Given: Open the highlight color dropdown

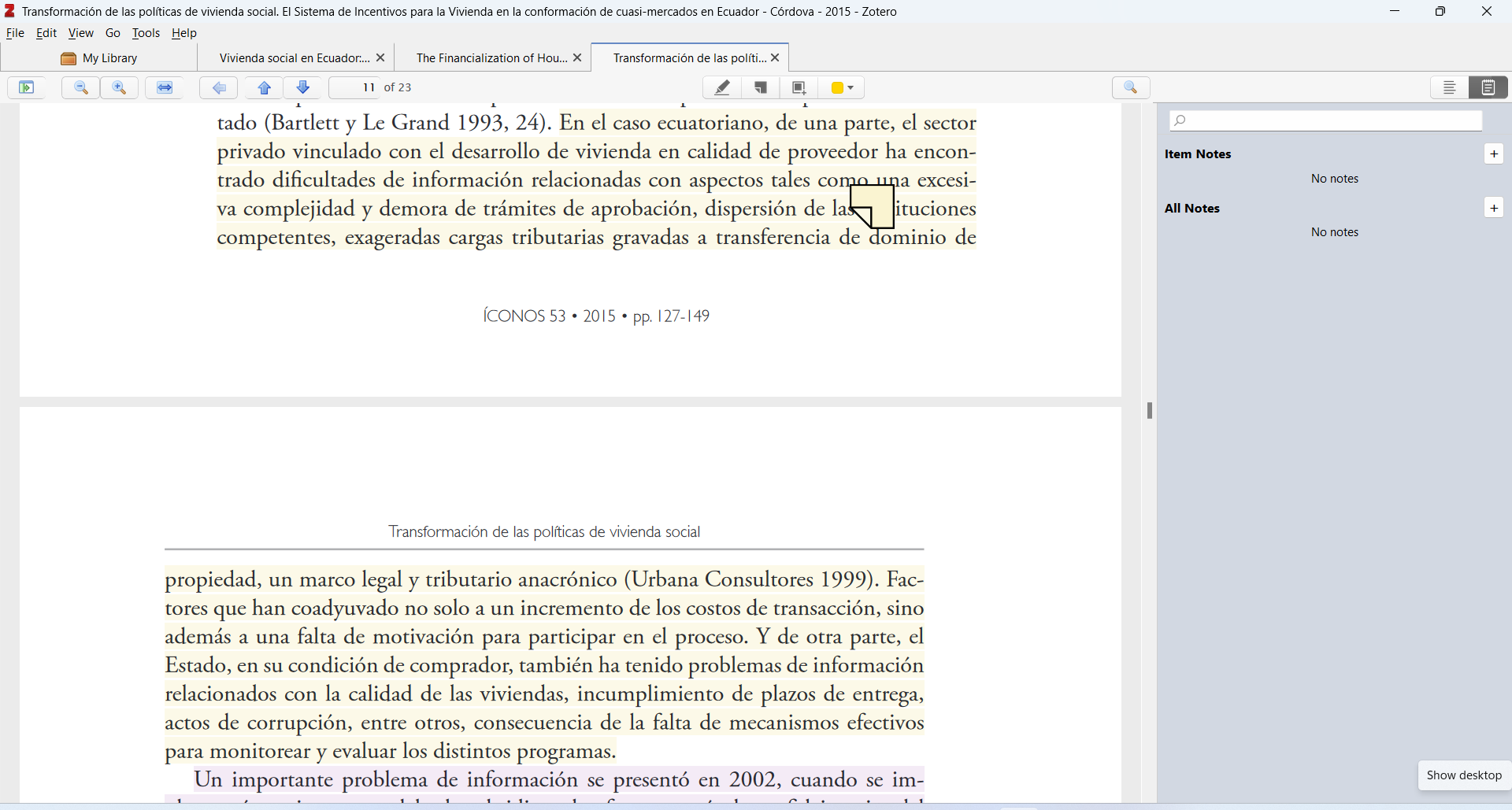Looking at the screenshot, I should 842,87.
